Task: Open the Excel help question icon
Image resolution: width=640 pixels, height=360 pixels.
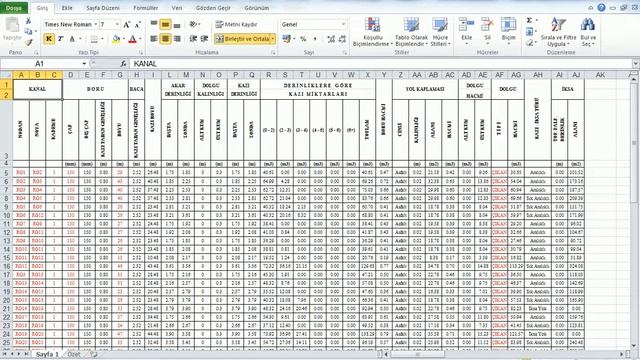Action: click(x=601, y=7)
